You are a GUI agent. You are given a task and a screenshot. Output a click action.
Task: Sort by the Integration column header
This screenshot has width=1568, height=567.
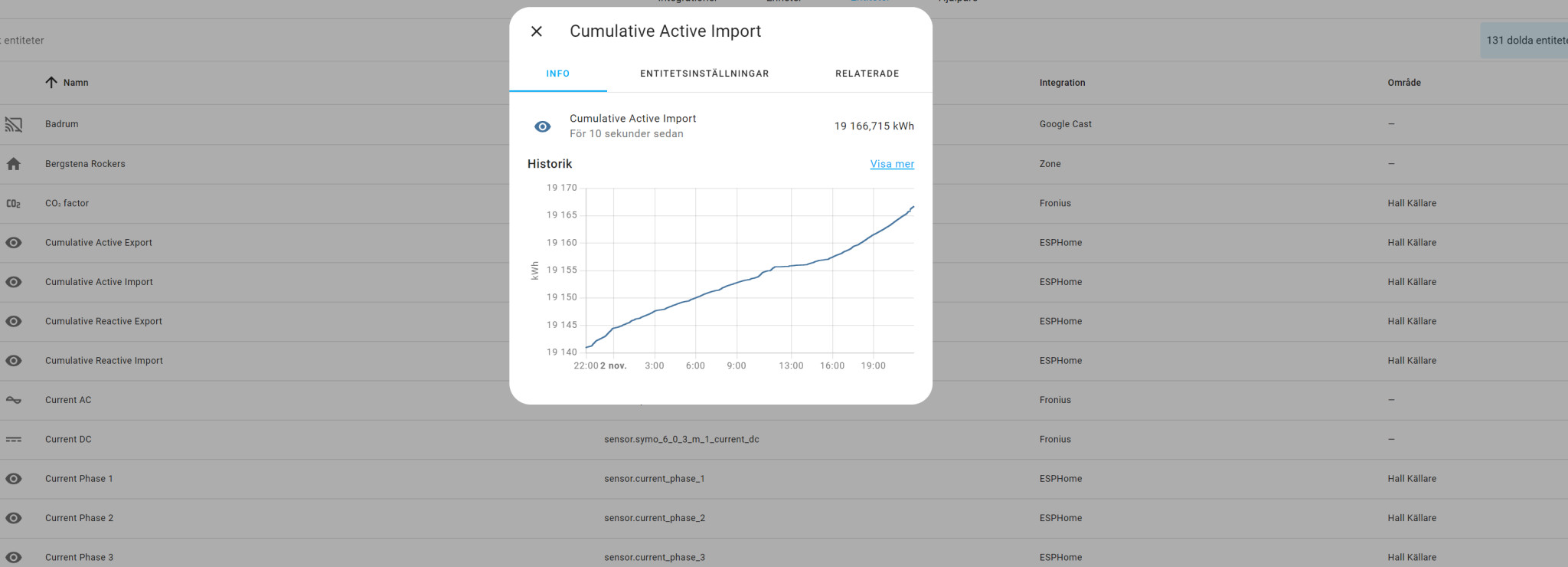1062,83
